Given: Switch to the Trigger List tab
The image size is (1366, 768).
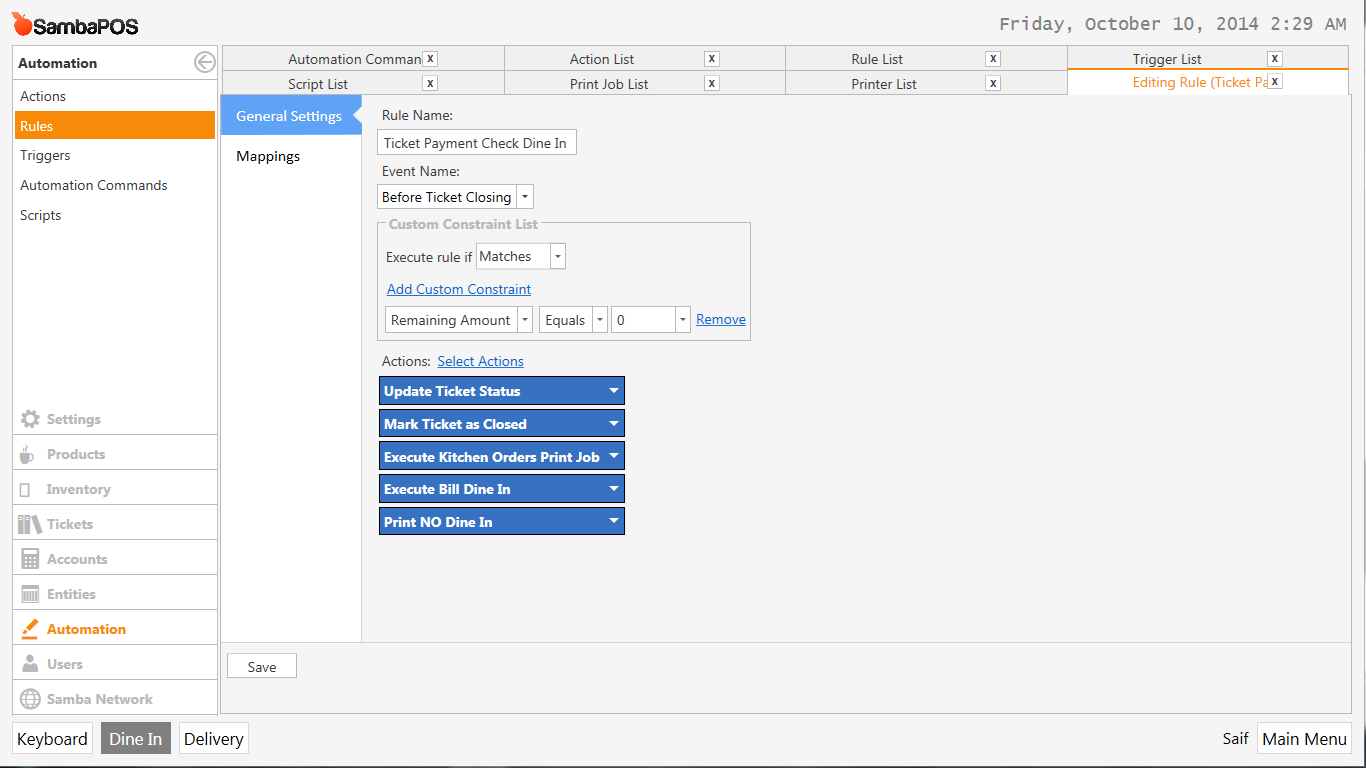Looking at the screenshot, I should [1166, 59].
